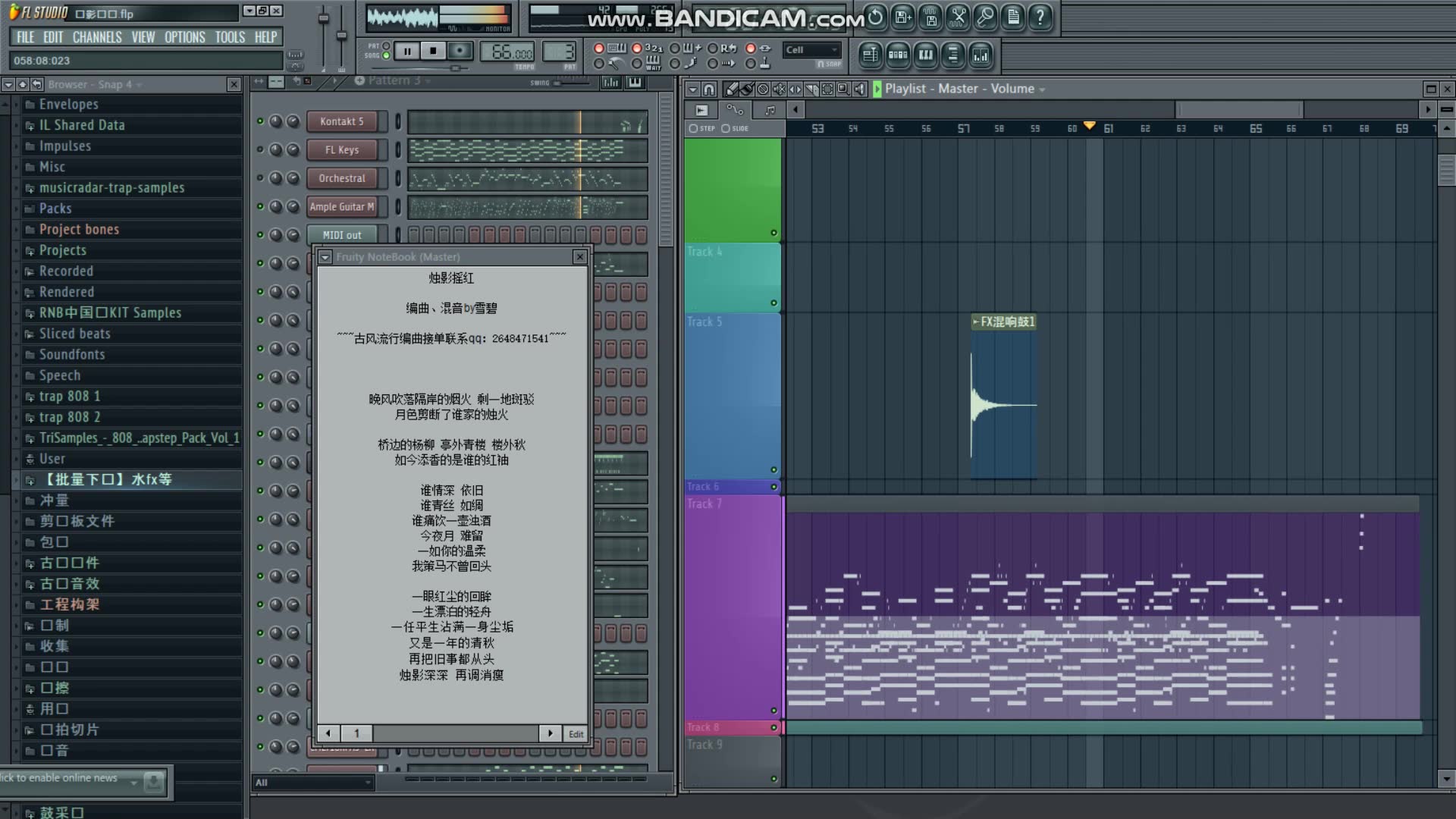The image size is (1456, 819).
Task: Open the Playlist options menu arrow
Action: (x=692, y=89)
